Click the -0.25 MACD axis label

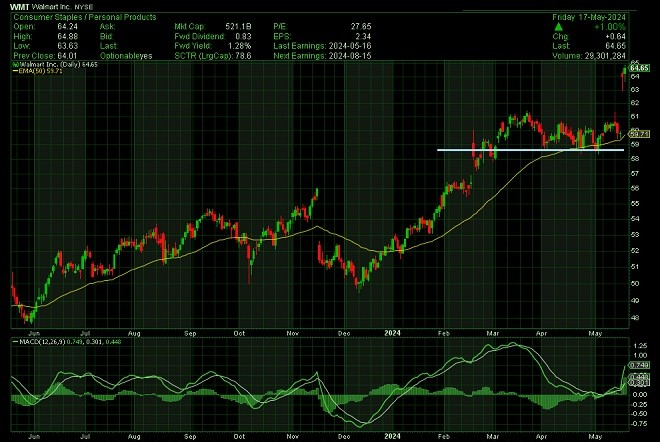(x=640, y=404)
